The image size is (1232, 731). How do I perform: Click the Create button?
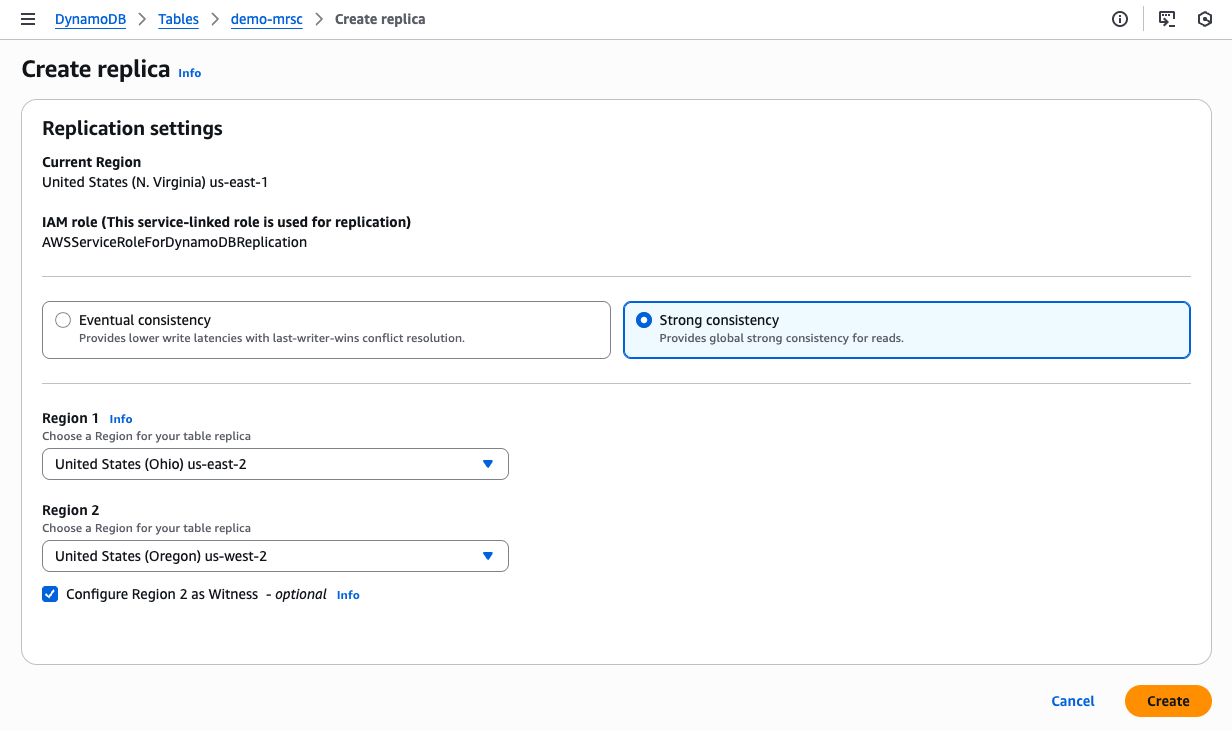click(x=1168, y=701)
